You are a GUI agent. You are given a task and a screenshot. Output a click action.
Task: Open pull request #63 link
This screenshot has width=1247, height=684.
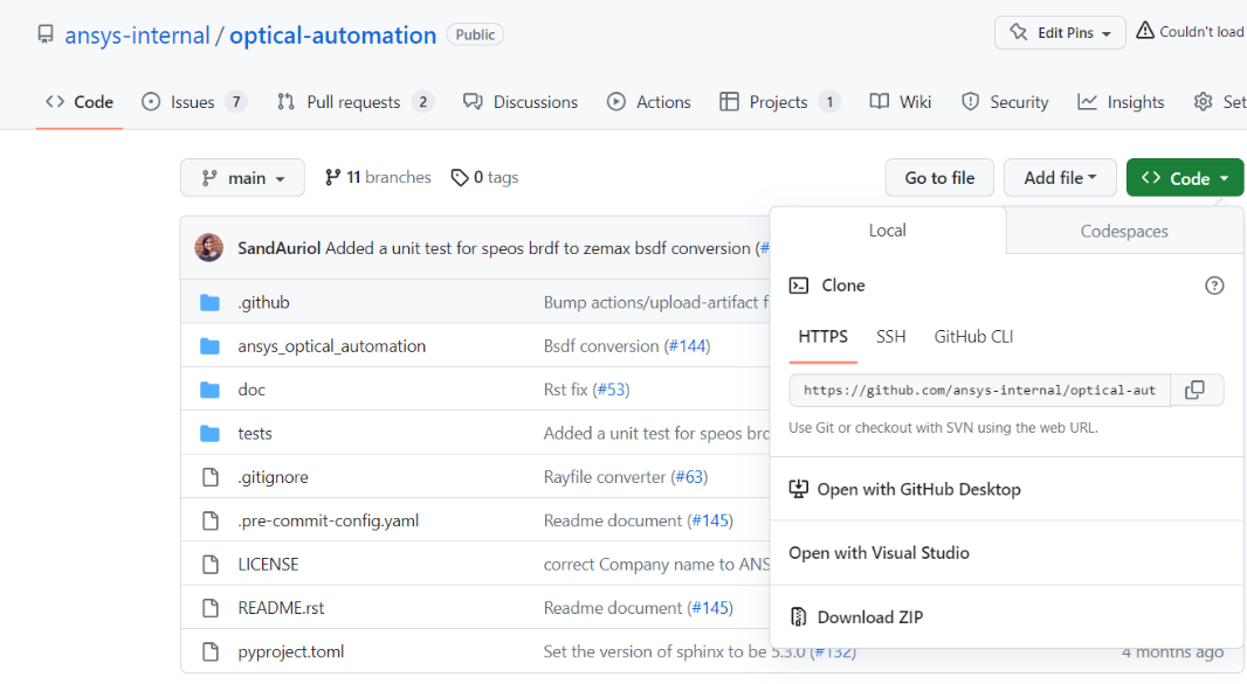coord(689,477)
